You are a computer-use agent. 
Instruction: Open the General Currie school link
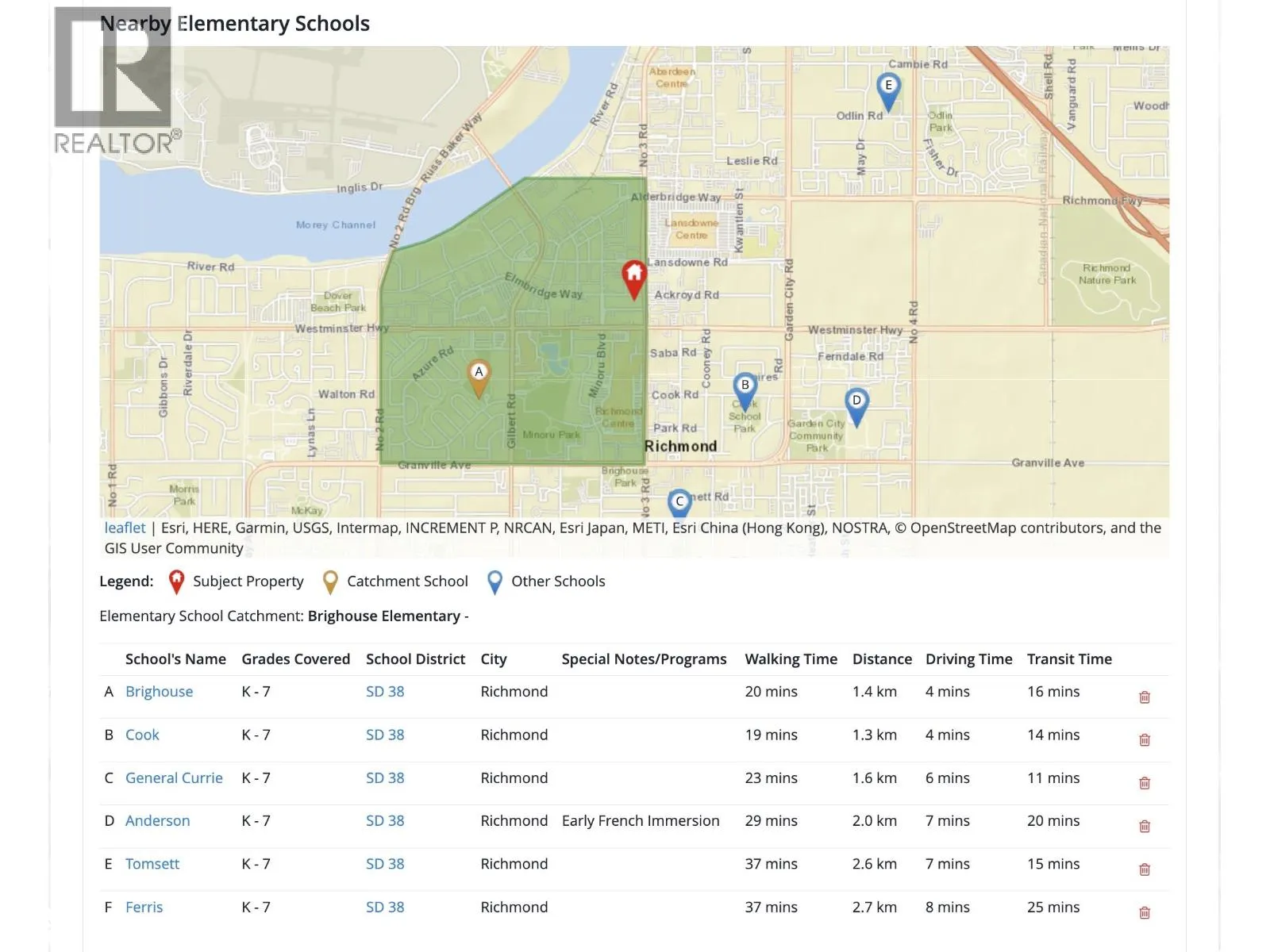(174, 778)
